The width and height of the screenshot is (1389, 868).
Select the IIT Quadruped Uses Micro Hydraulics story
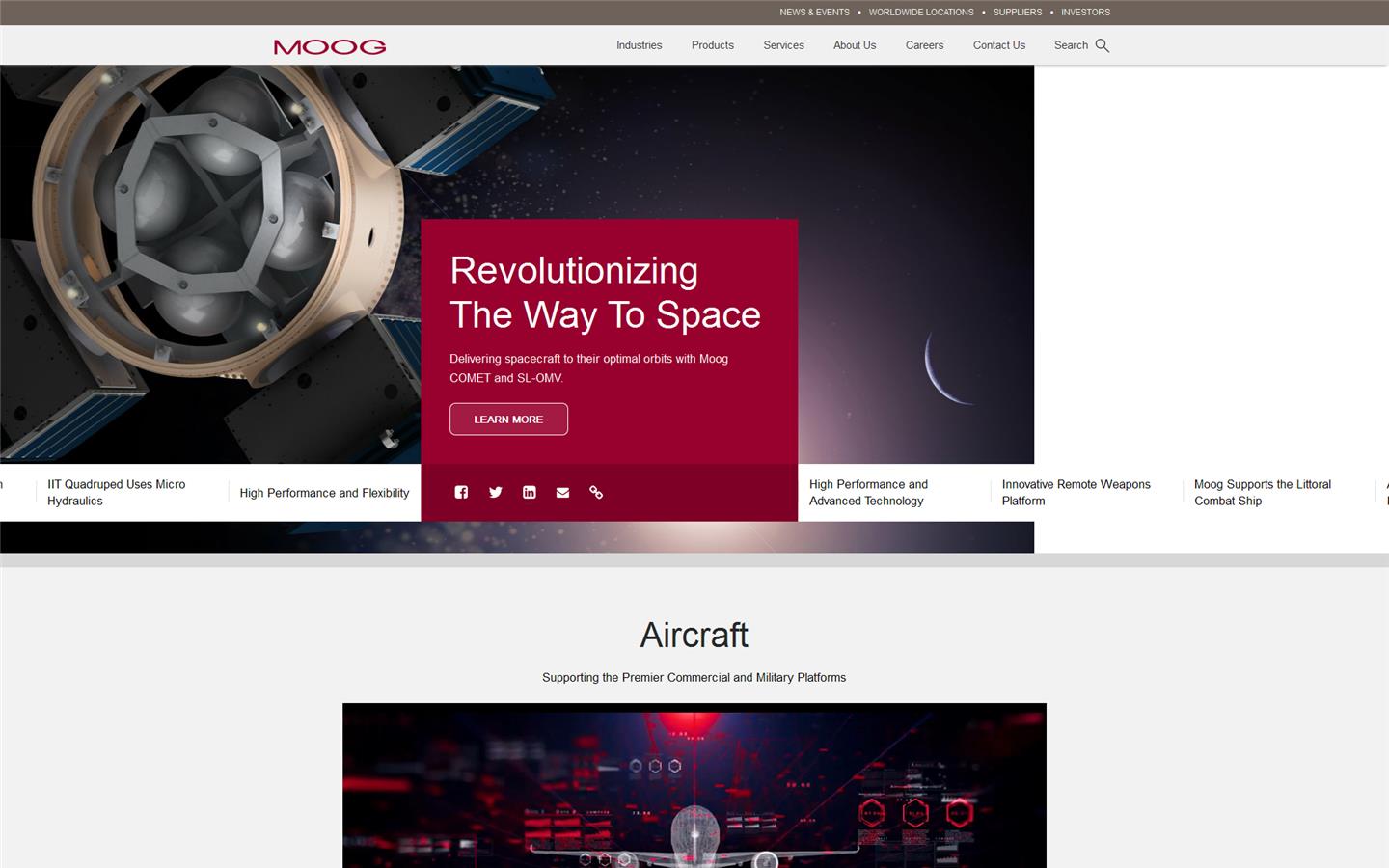tap(116, 493)
